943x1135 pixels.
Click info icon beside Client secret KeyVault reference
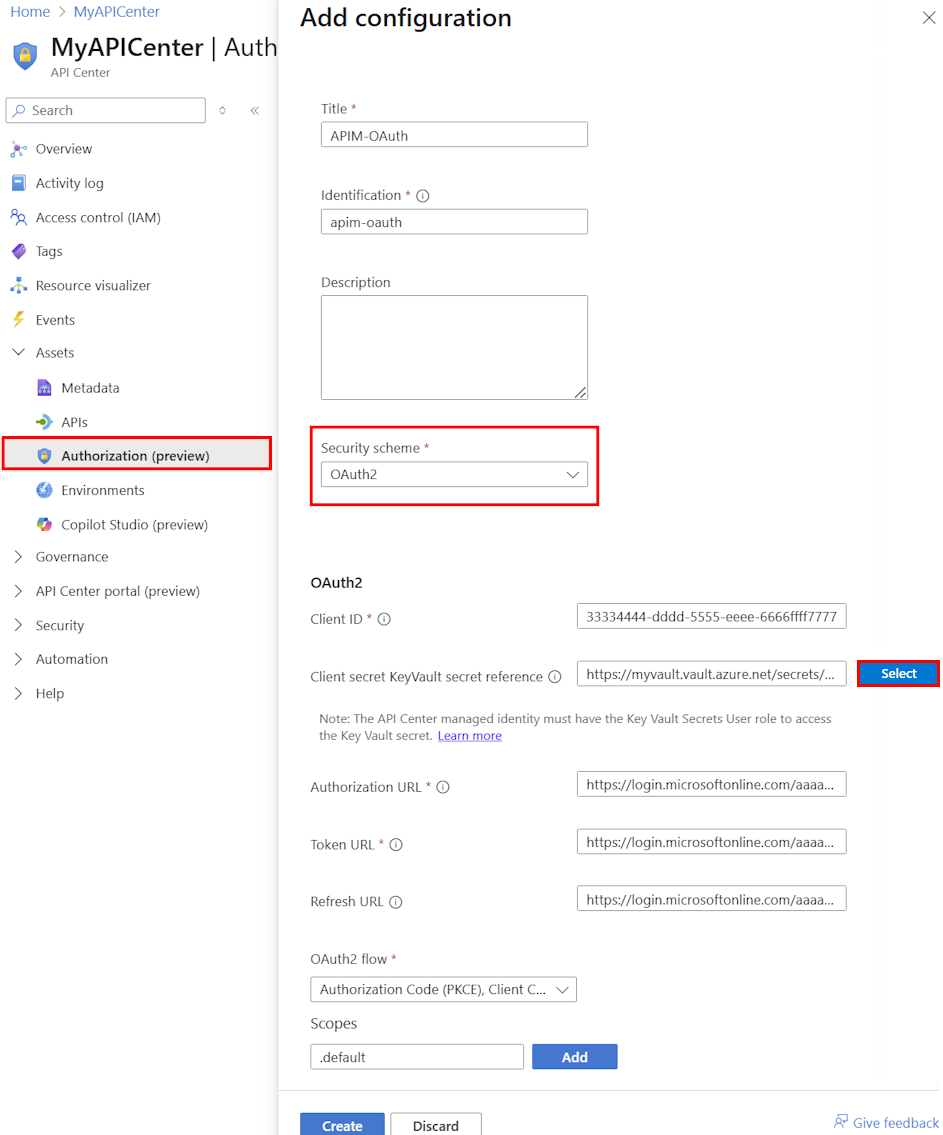pos(555,677)
